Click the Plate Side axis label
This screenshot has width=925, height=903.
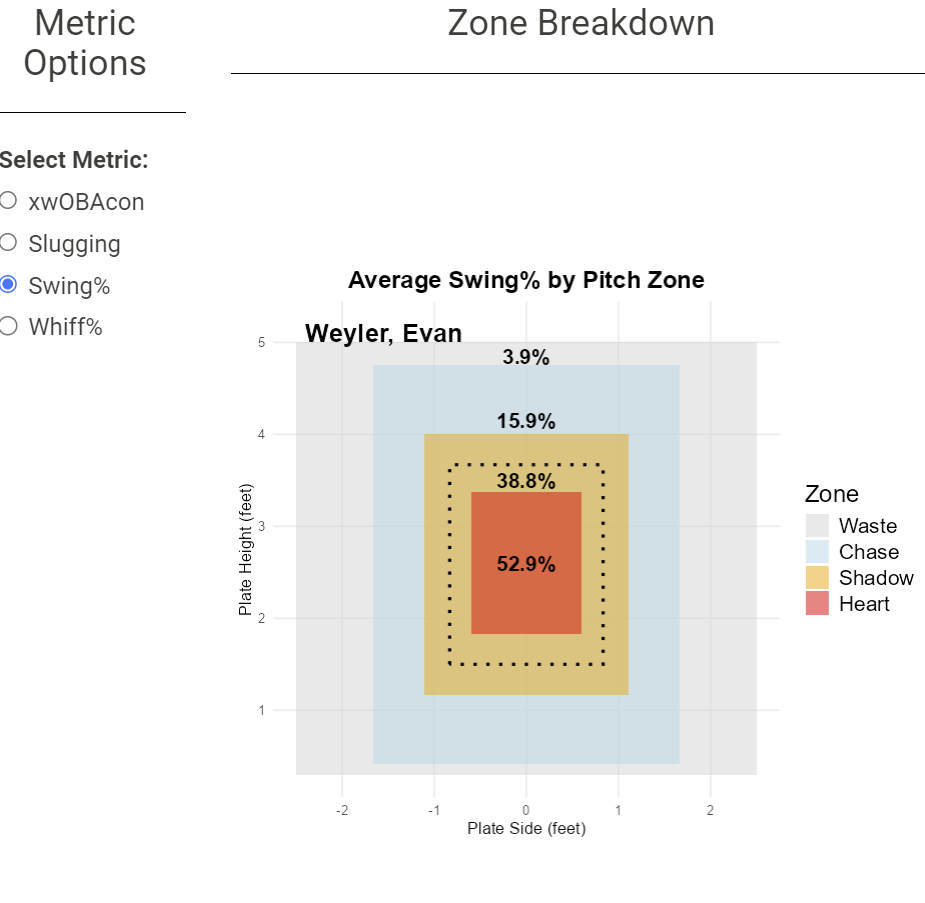click(526, 828)
